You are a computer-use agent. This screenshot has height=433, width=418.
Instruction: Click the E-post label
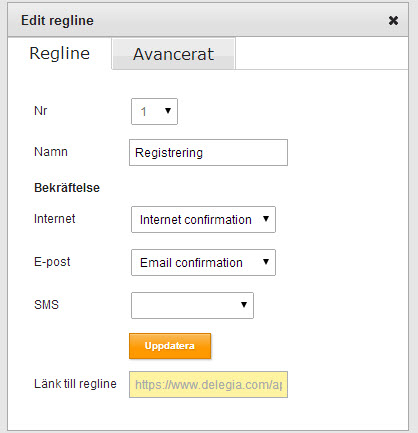52,262
